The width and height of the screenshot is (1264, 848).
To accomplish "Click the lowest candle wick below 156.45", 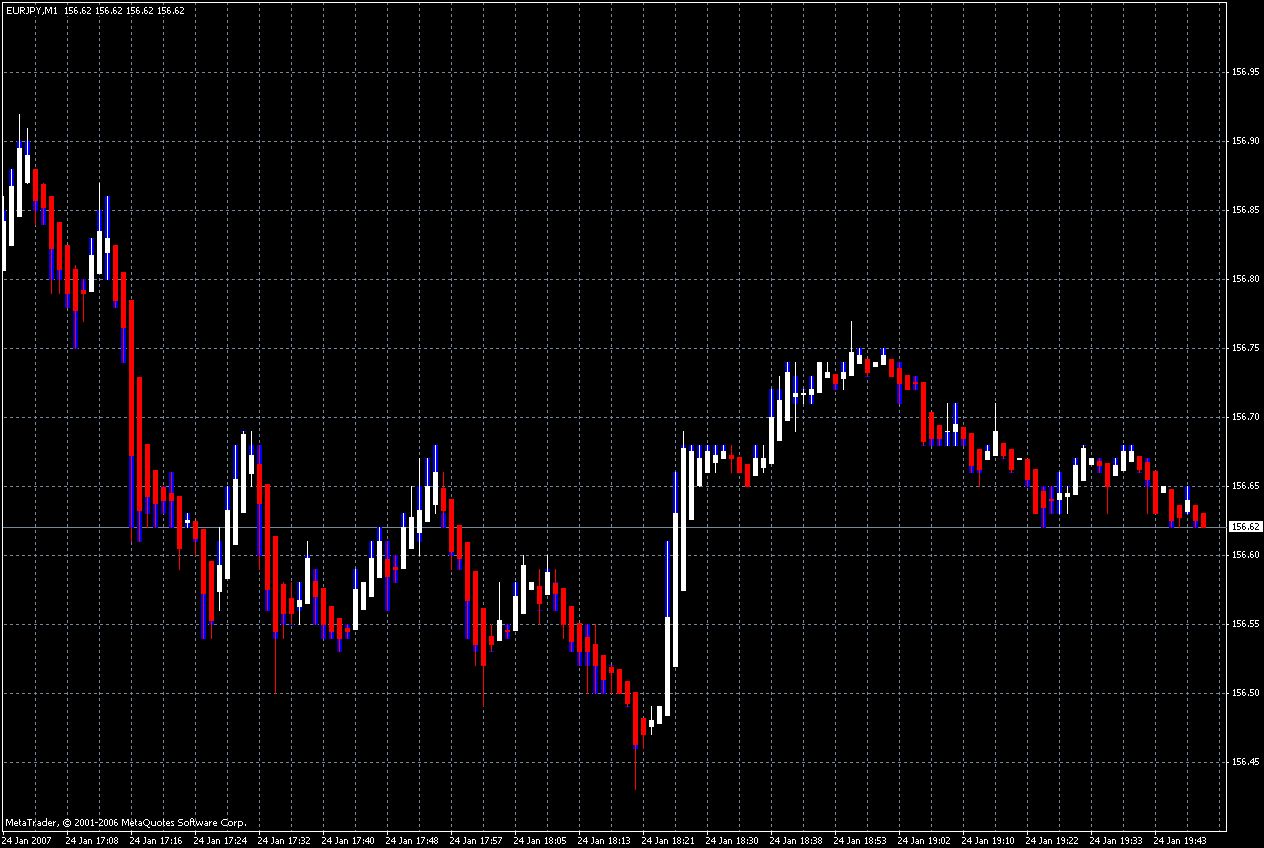I will click(x=635, y=768).
